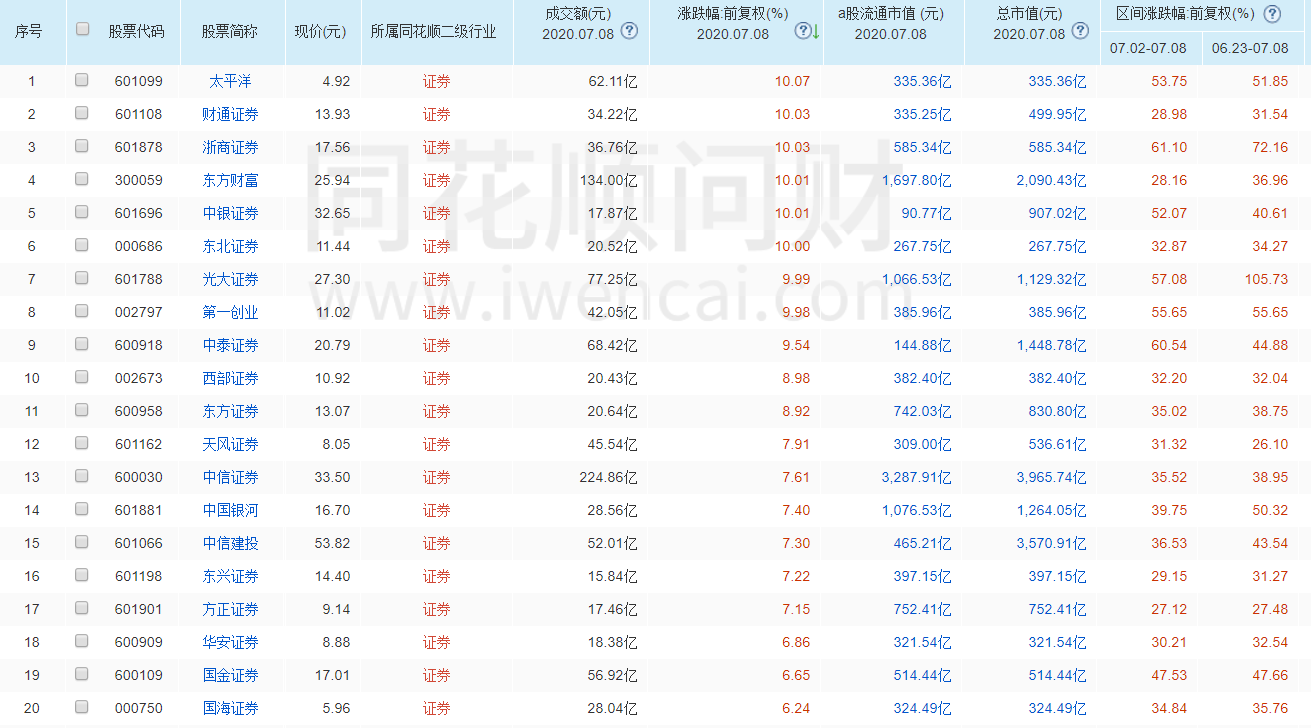
Task: Click the 105.73 range change value
Action: click(1266, 279)
